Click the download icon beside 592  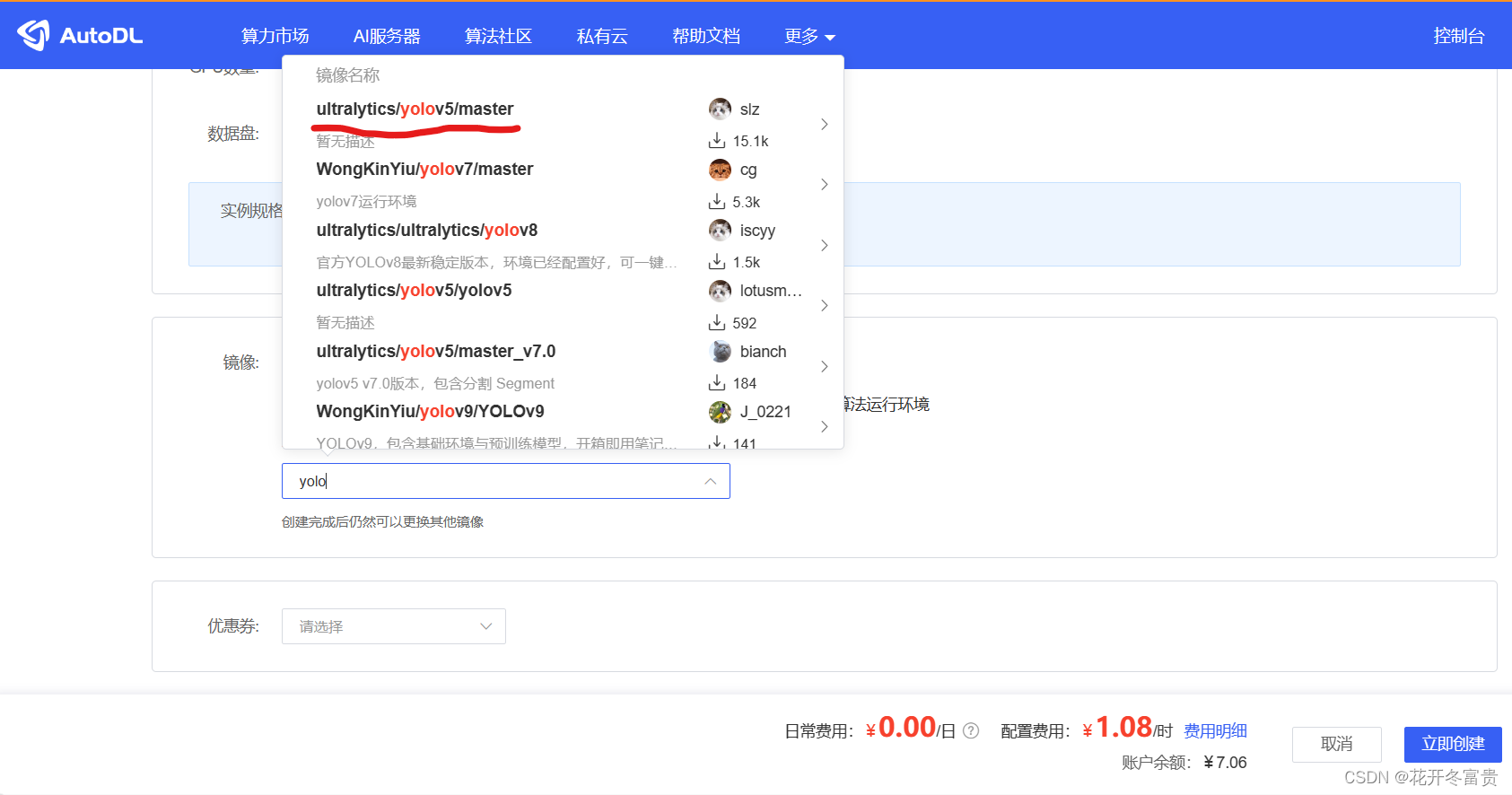pyautogui.click(x=717, y=323)
